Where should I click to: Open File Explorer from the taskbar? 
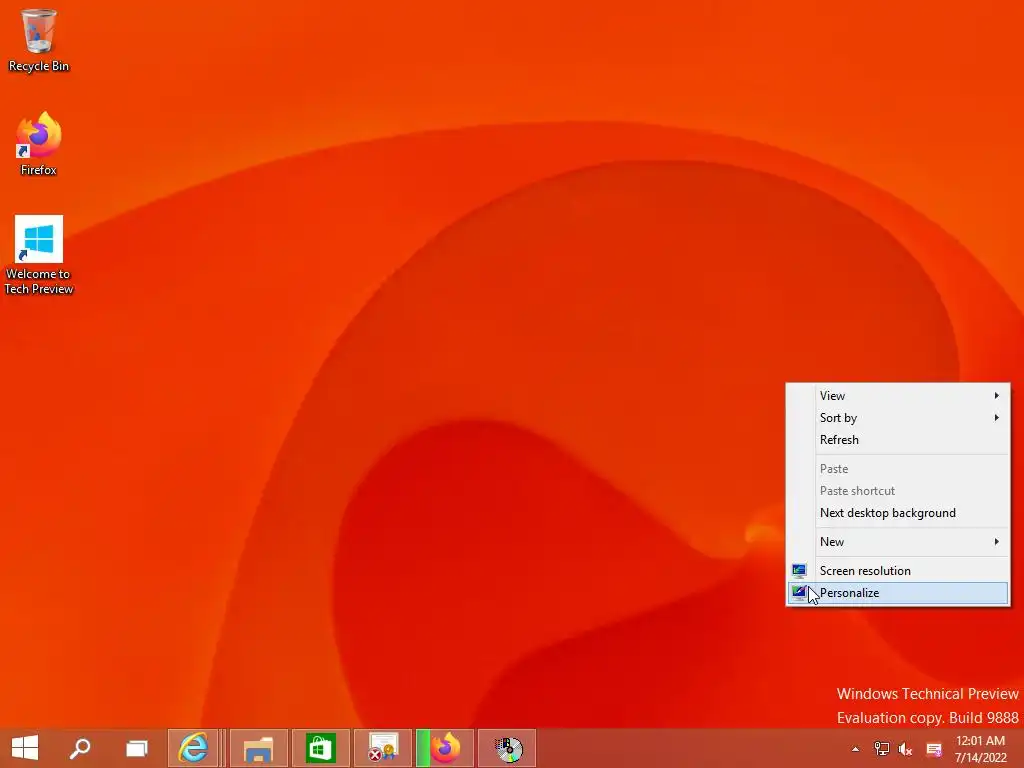(259, 748)
